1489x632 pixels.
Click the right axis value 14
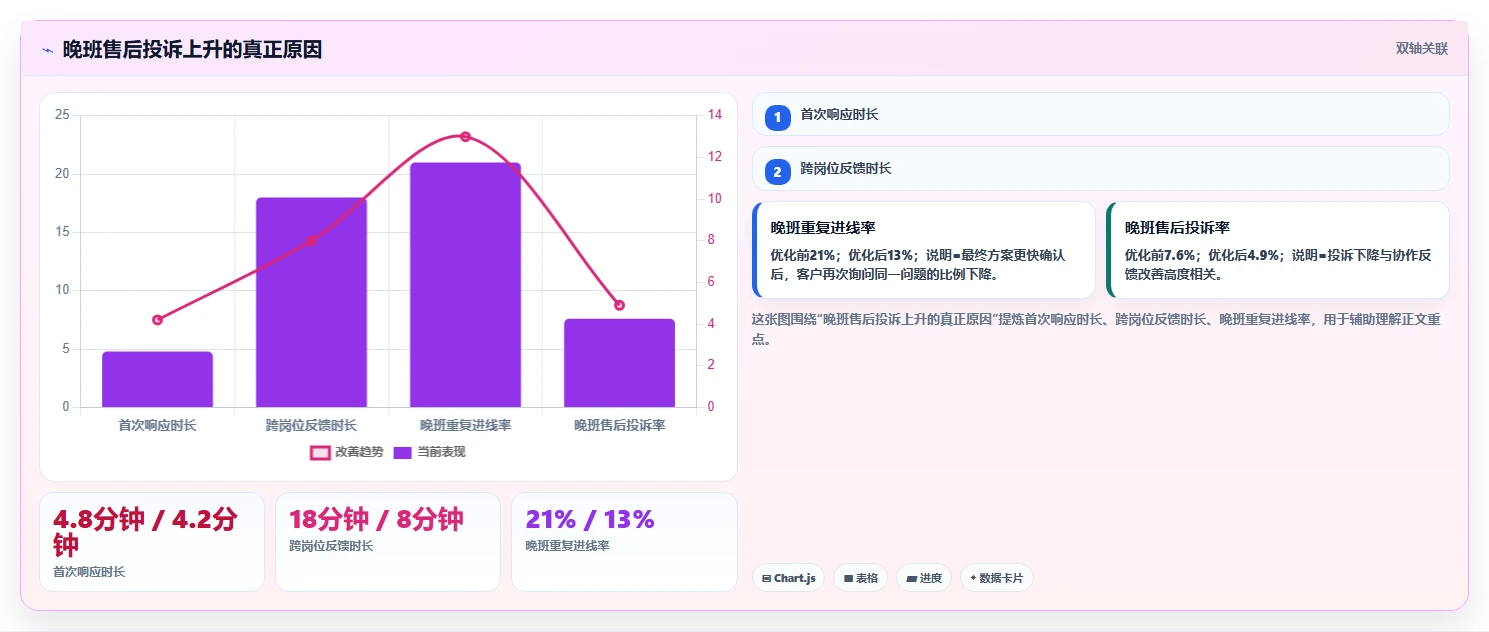click(715, 115)
